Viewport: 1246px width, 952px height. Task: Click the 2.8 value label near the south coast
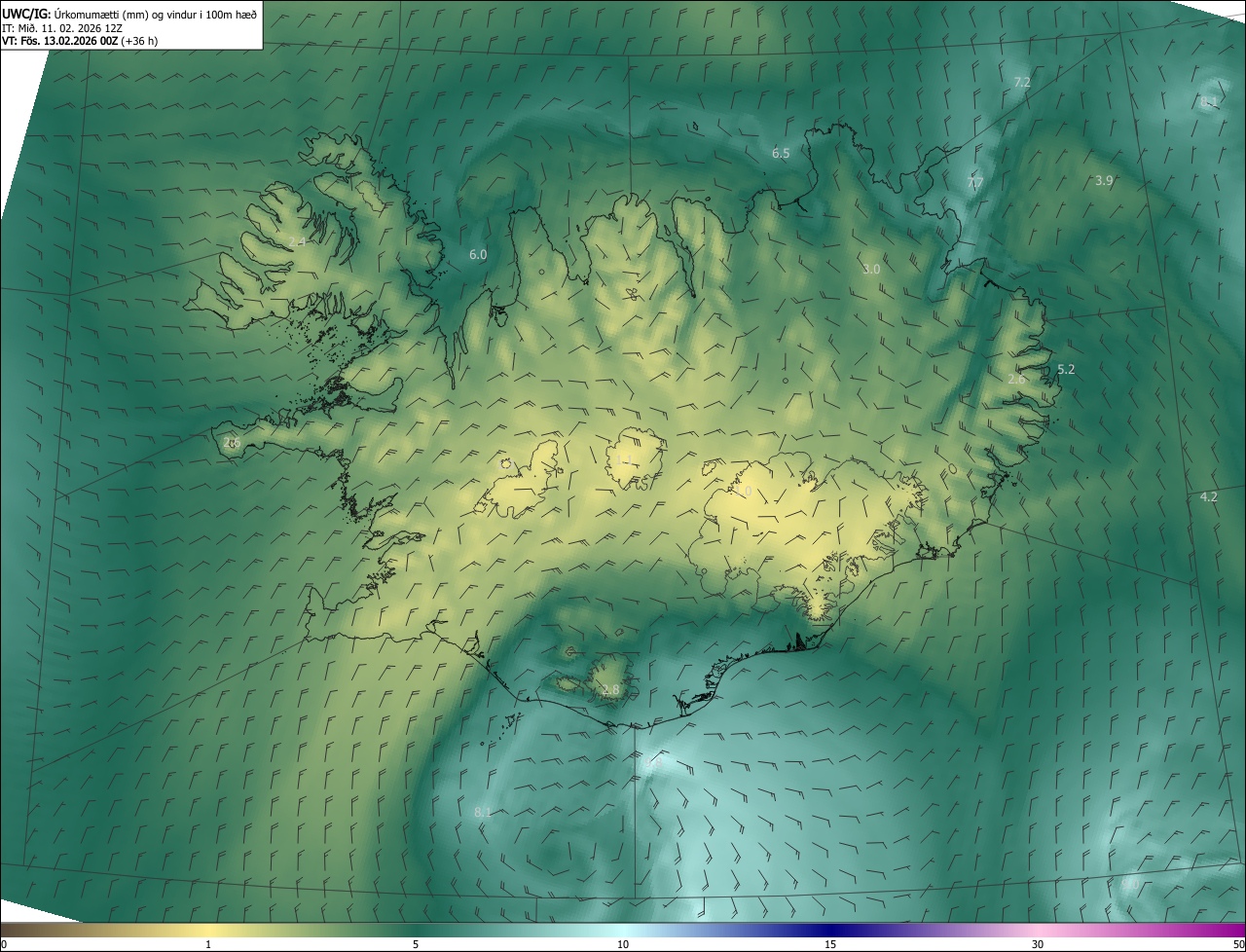610,690
